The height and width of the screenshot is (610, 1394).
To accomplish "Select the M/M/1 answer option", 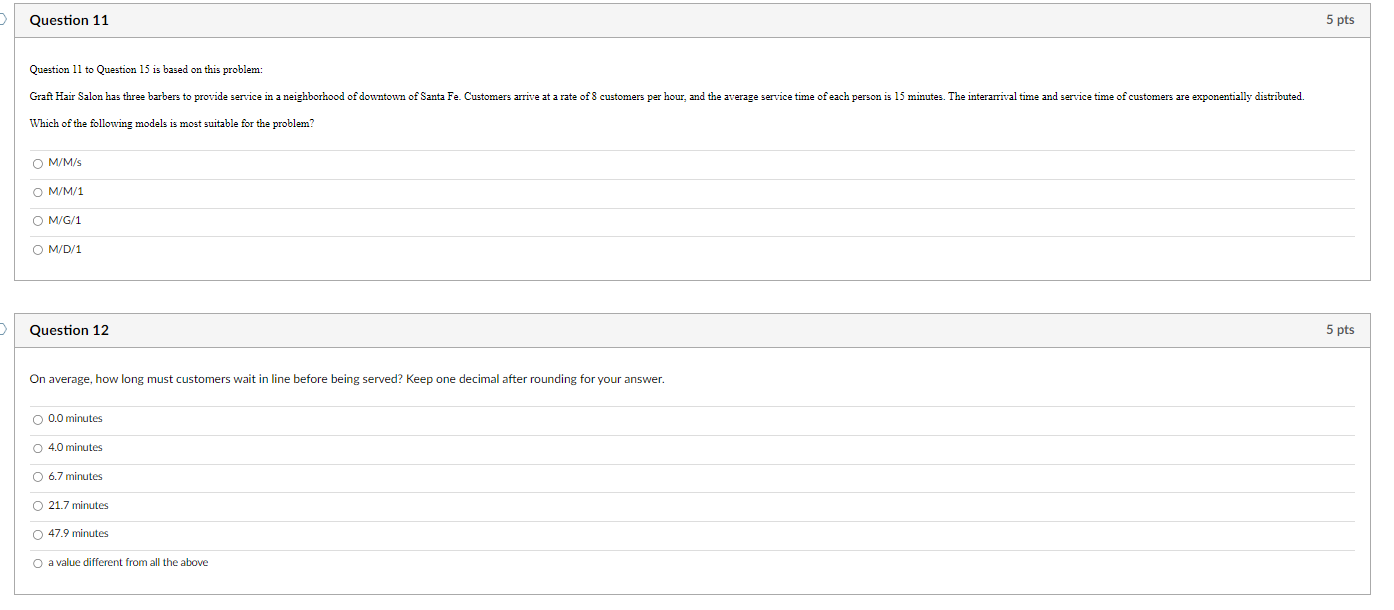I will pyautogui.click(x=38, y=192).
